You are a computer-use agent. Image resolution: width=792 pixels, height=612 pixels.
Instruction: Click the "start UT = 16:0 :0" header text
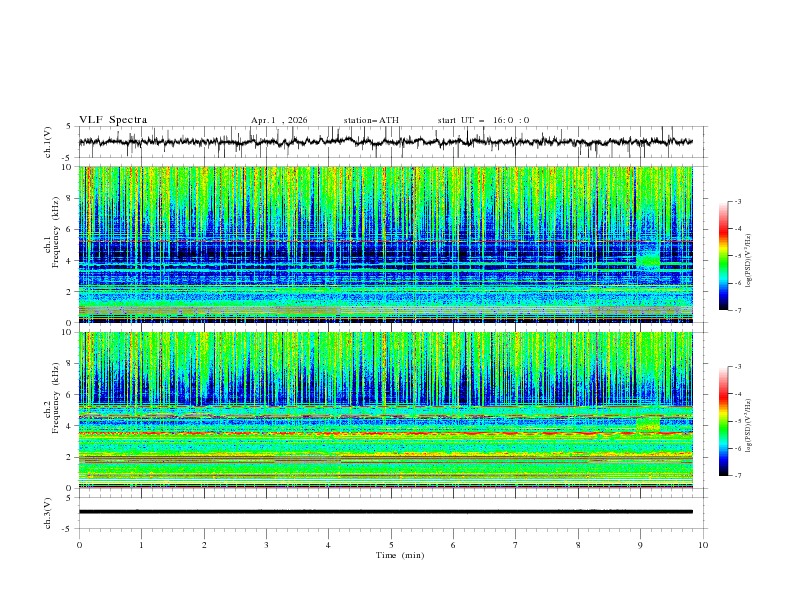(x=483, y=120)
